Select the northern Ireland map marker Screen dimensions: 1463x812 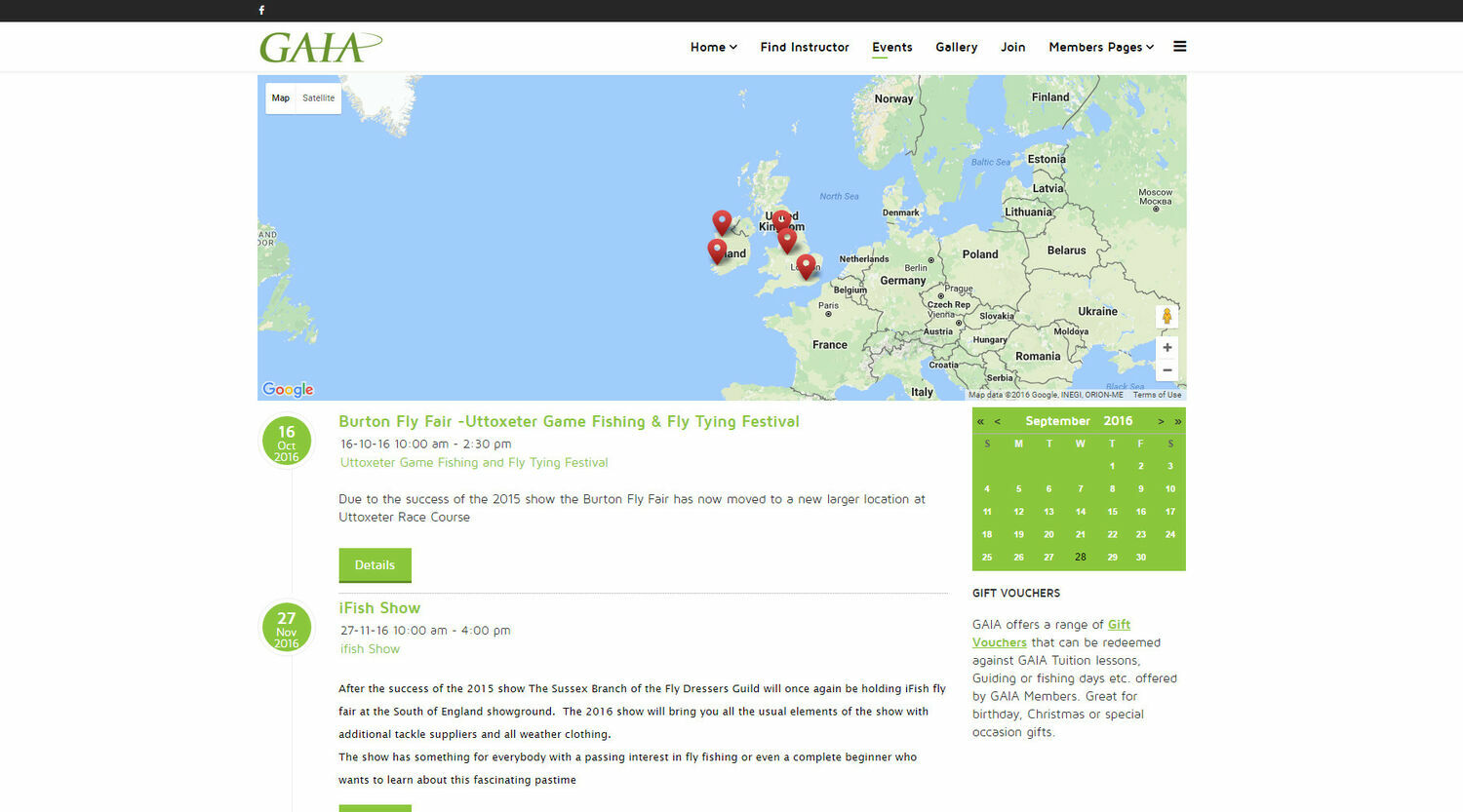click(722, 223)
